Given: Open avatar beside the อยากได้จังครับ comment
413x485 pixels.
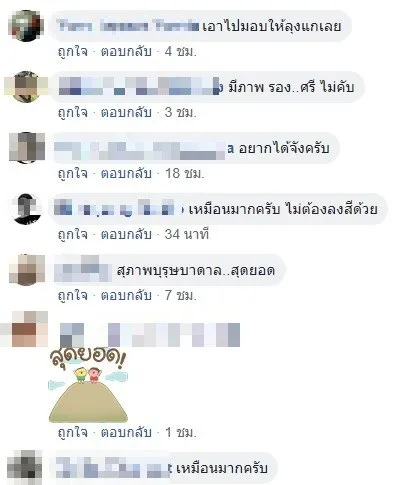Looking at the screenshot, I should pos(27,148).
